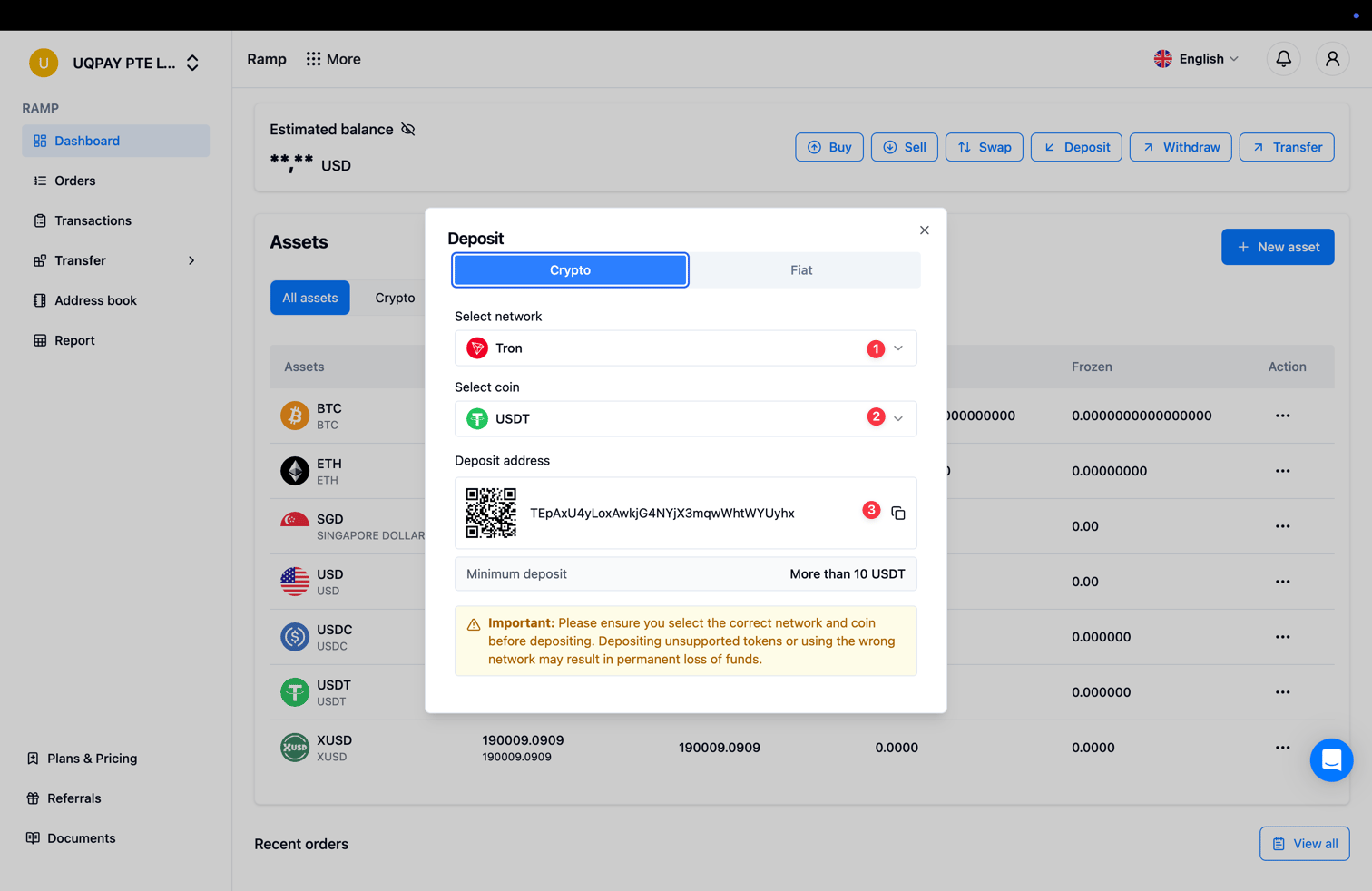Click the Transfer button in balance bar
The image size is (1372, 891).
click(x=1287, y=147)
